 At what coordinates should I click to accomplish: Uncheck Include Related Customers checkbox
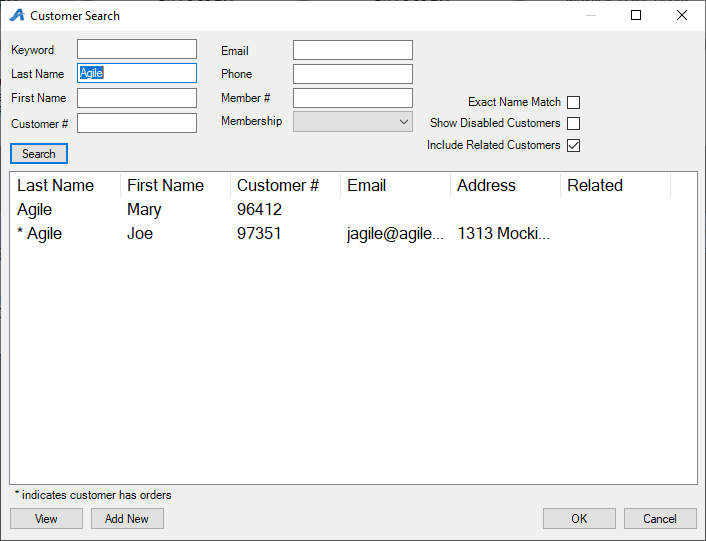(x=573, y=146)
